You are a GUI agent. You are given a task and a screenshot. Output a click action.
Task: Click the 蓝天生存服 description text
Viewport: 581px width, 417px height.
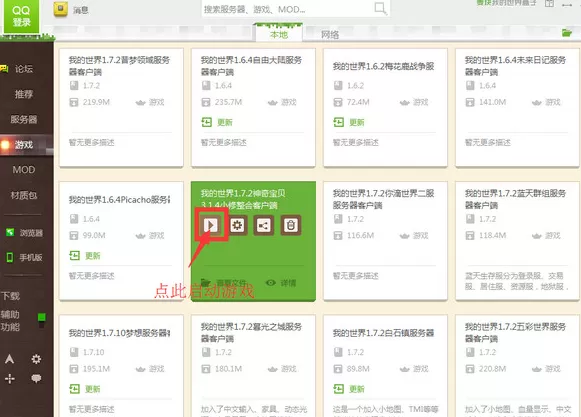click(x=516, y=281)
